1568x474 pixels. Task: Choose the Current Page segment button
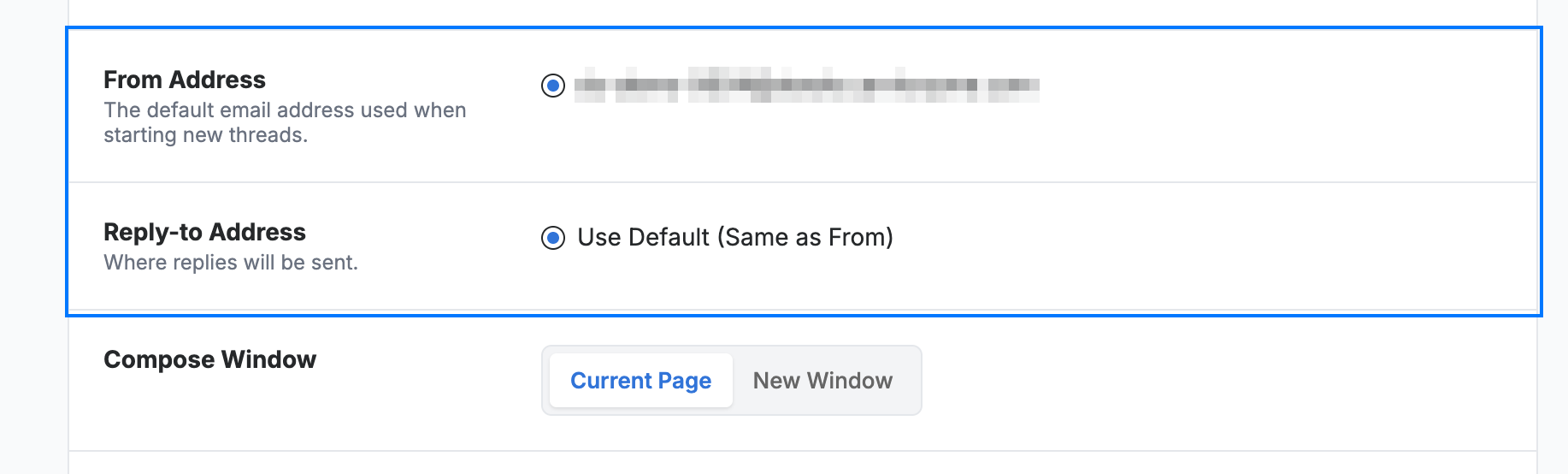640,381
